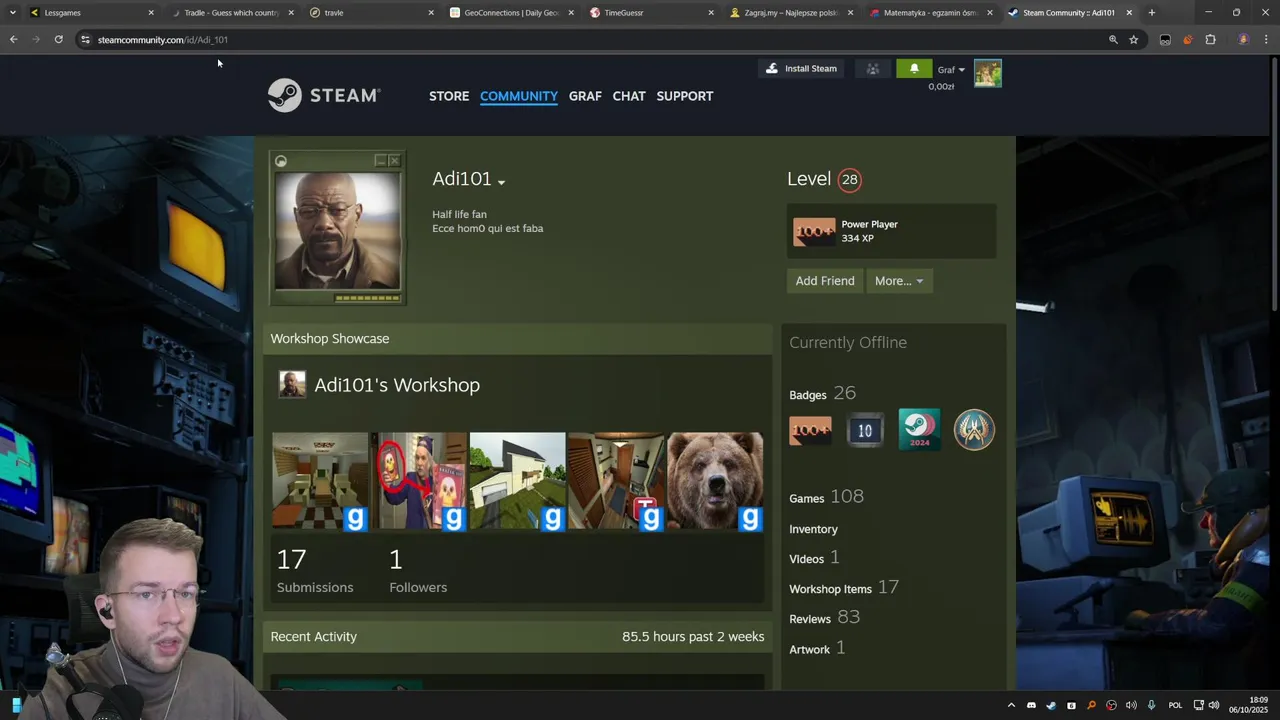Click the Steam 2024 badge icon
The image size is (1280, 720).
[x=919, y=429]
